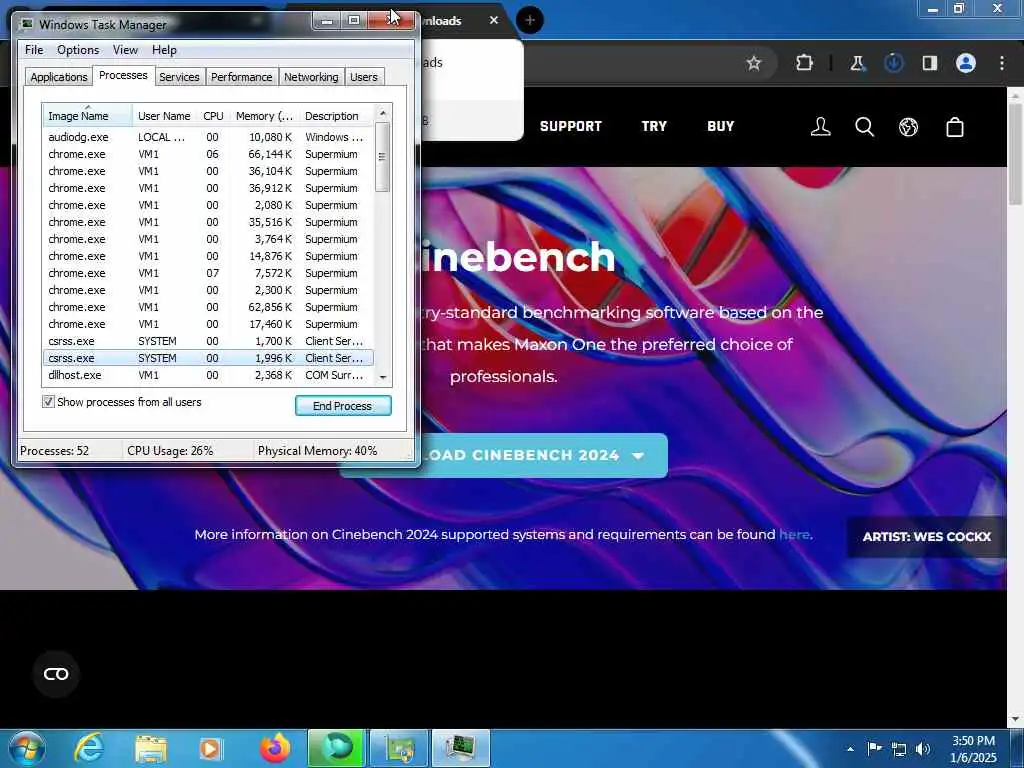Open the Chrome three-dot menu
This screenshot has width=1024, height=768.
[x=1002, y=63]
